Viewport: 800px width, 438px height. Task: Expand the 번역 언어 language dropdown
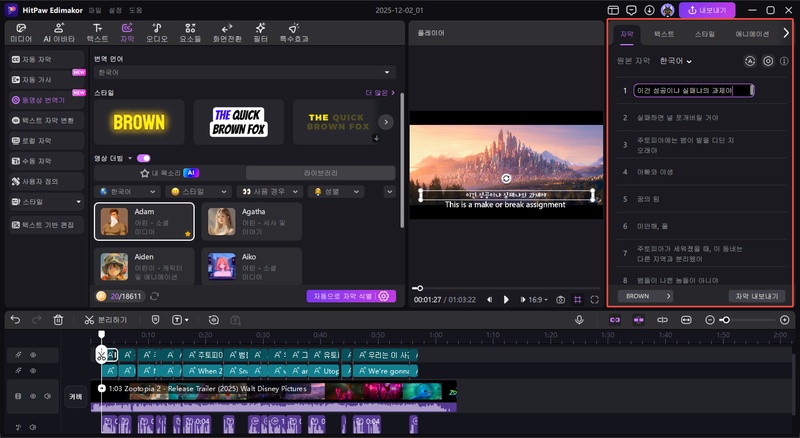point(244,72)
